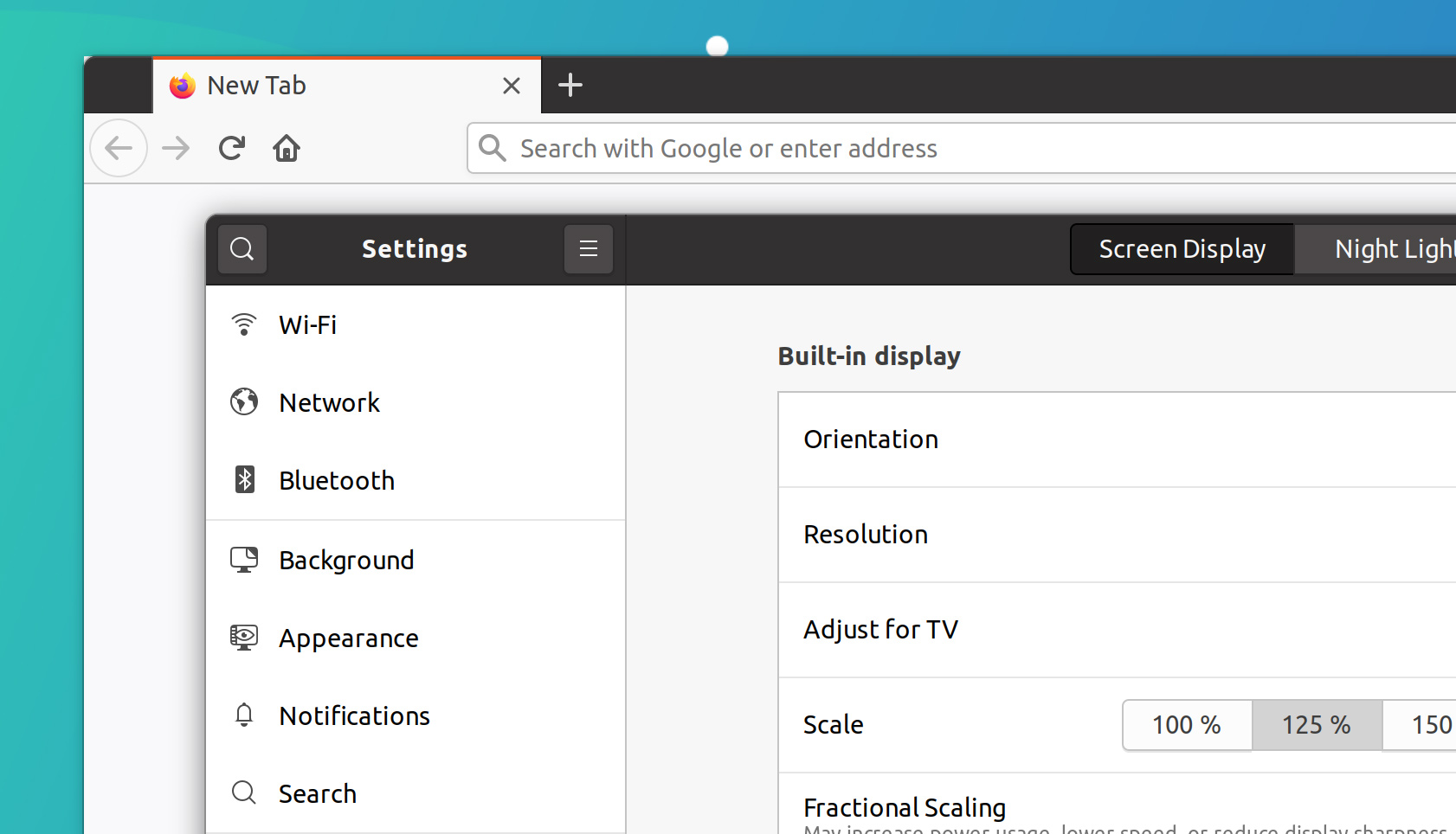
Task: Open Wi-Fi settings panel
Action: point(416,325)
